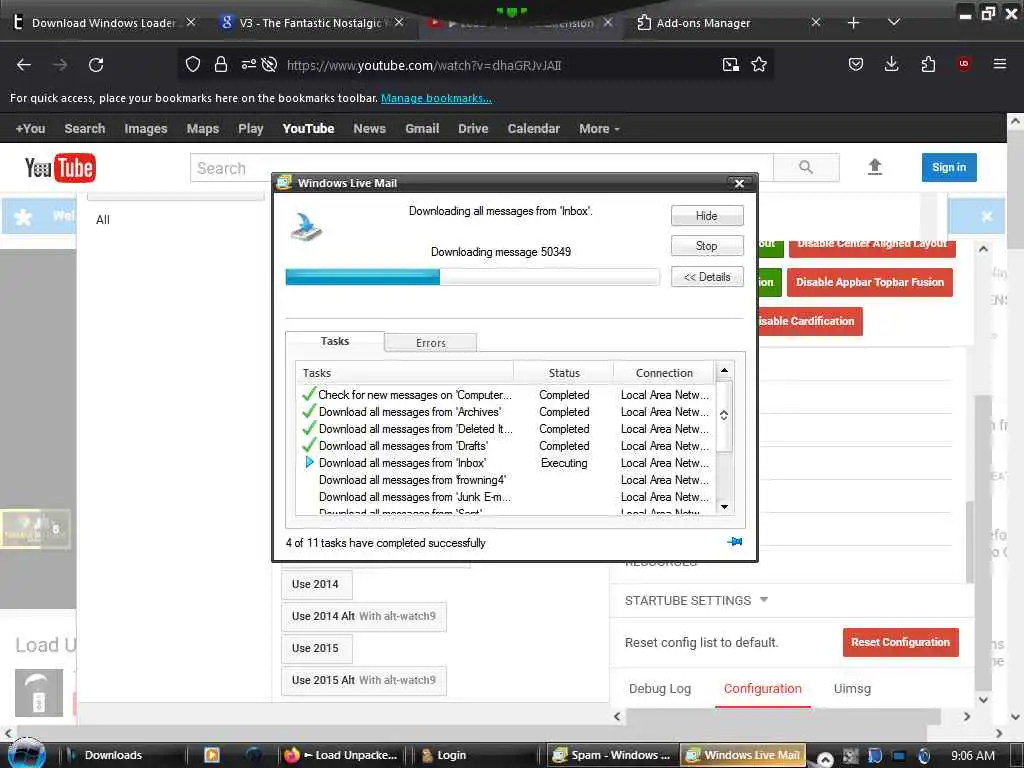
Task: Click the YouTube logo
Action: 60,168
